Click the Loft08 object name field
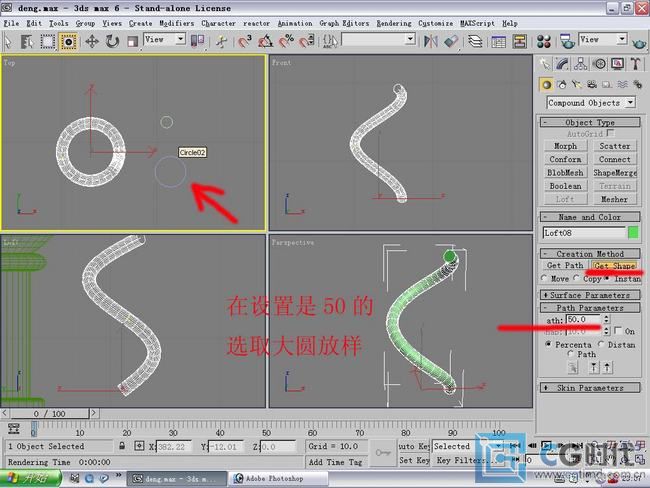 click(x=583, y=232)
